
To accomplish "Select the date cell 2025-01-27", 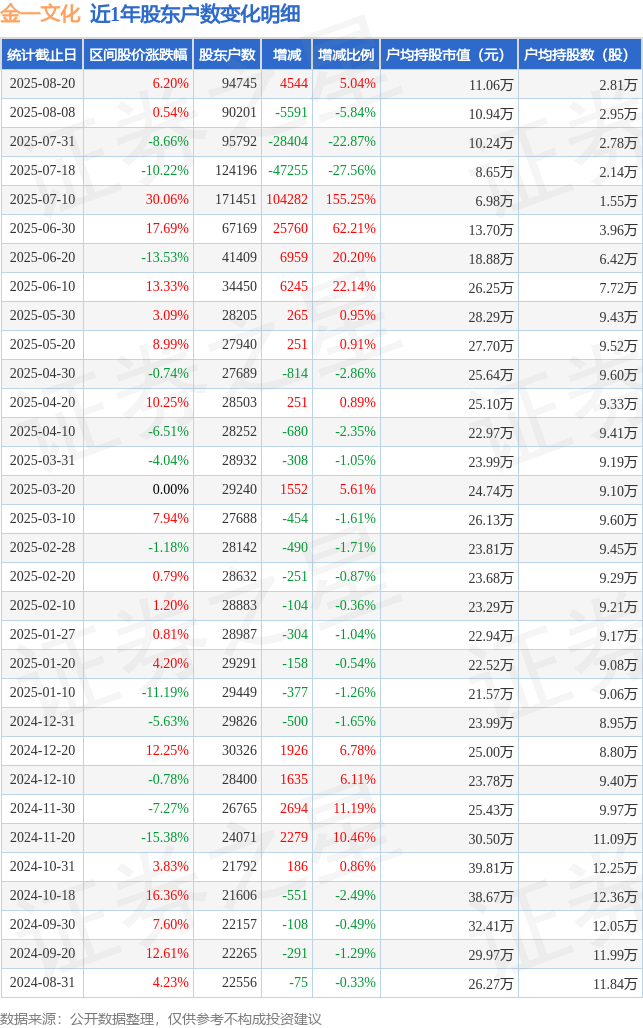I will coord(43,634).
